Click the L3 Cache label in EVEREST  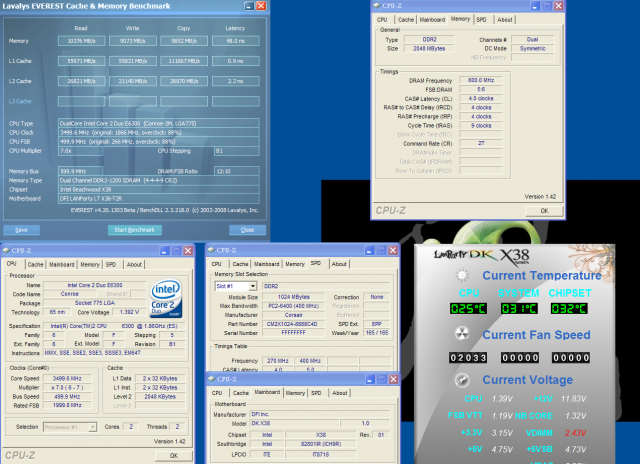[20, 101]
